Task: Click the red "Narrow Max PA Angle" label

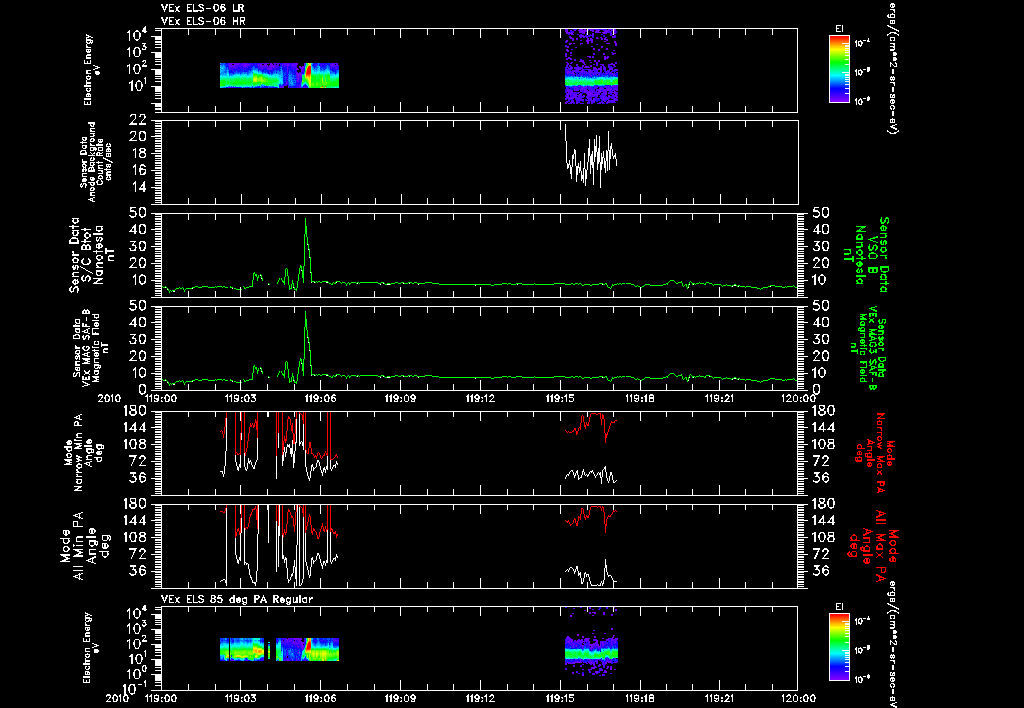Action: (874, 452)
